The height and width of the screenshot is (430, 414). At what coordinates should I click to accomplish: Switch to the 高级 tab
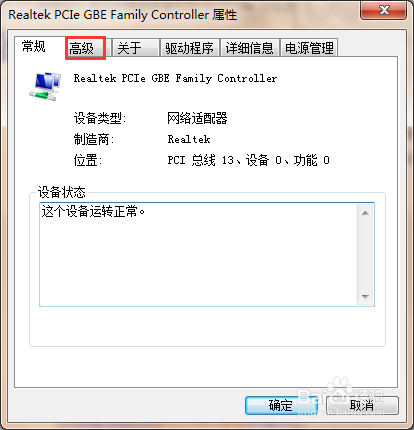(85, 48)
